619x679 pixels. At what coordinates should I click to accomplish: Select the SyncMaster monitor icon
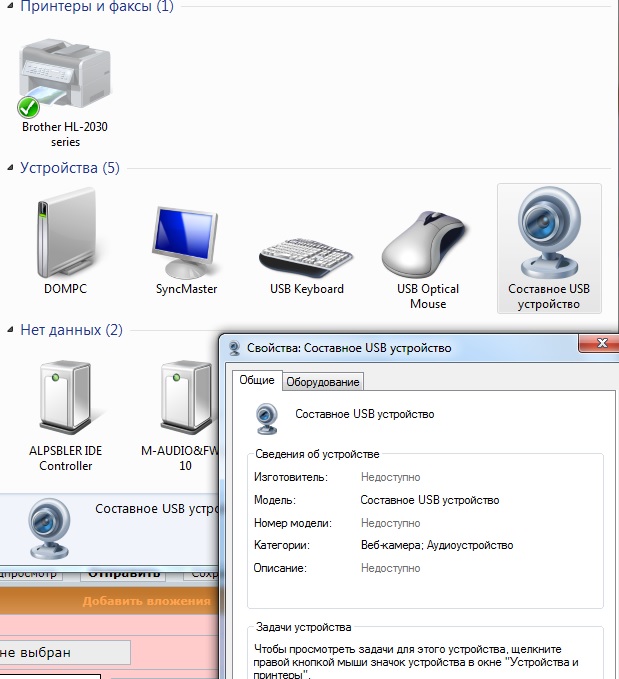(x=186, y=243)
